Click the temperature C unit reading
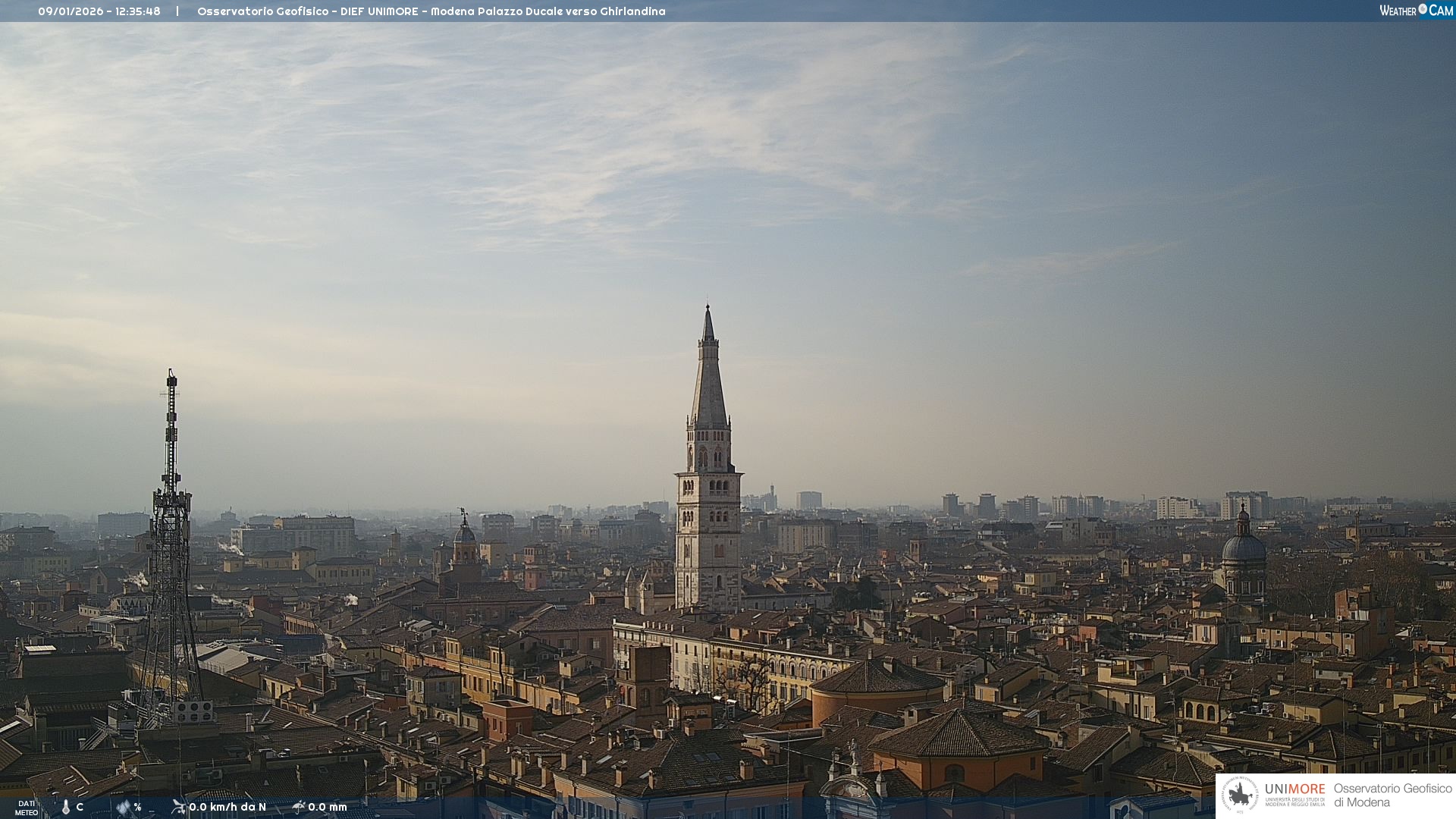Viewport: 1456px width, 819px height. click(x=80, y=807)
